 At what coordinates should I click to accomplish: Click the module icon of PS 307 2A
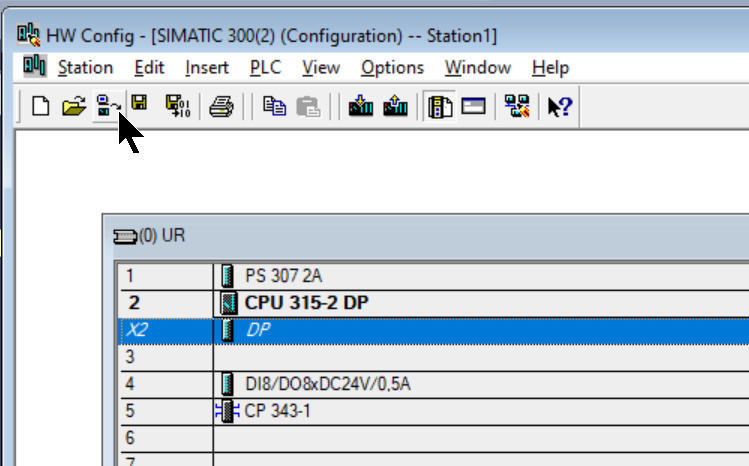[228, 276]
